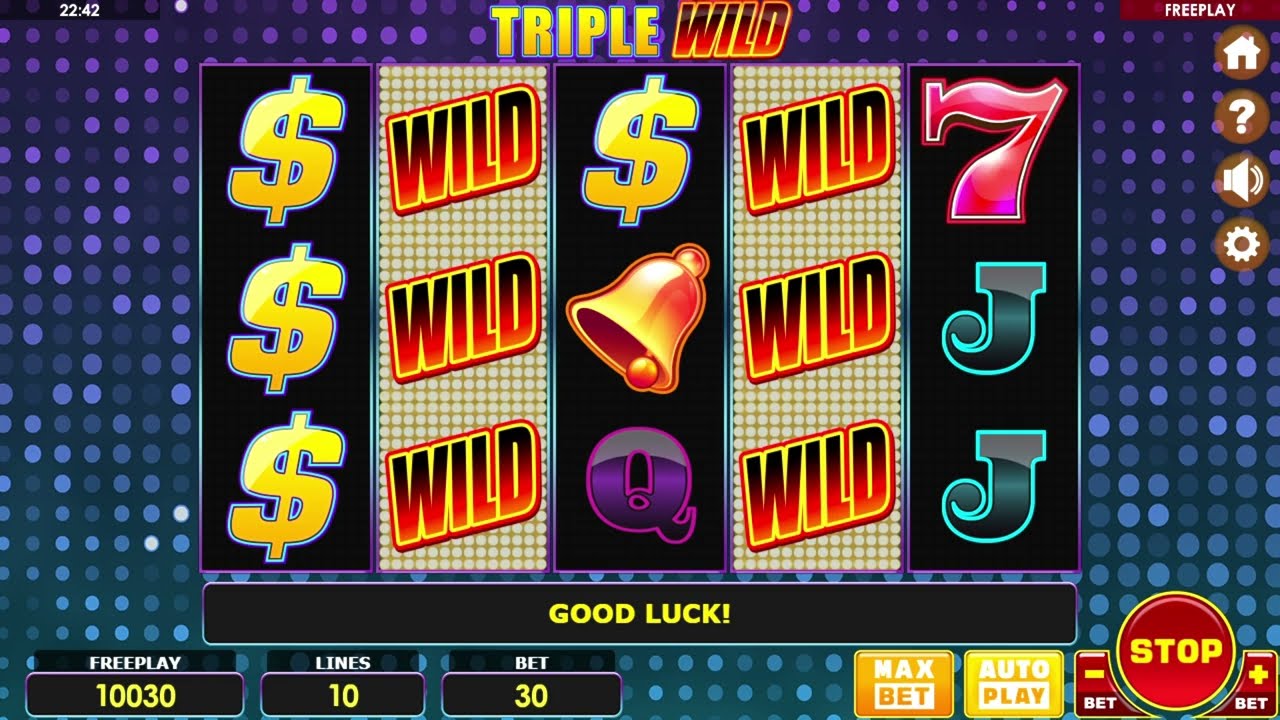Open settings gear icon
The width and height of the screenshot is (1280, 720).
coord(1241,245)
